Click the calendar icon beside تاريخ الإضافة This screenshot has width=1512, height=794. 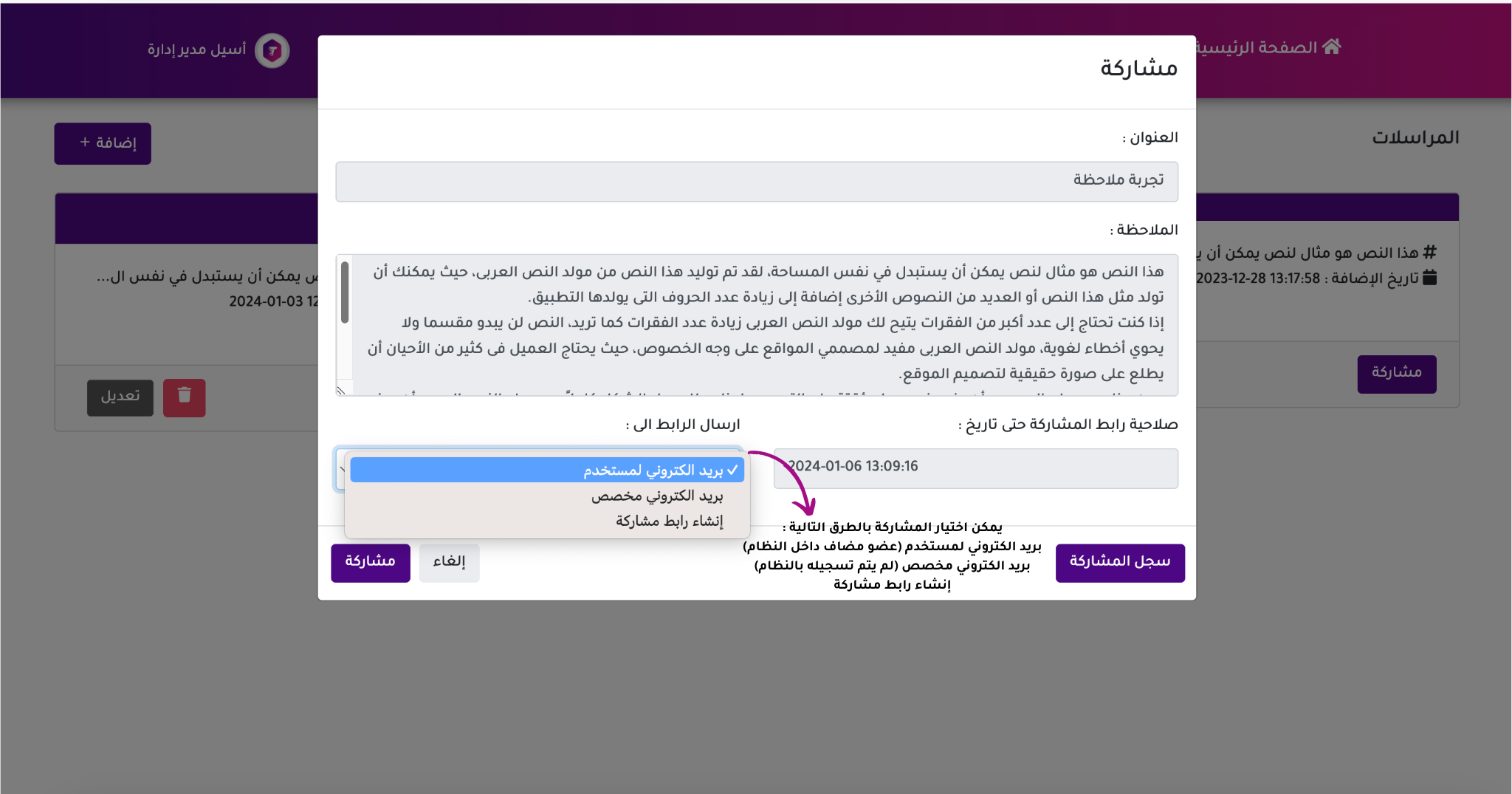click(1430, 278)
